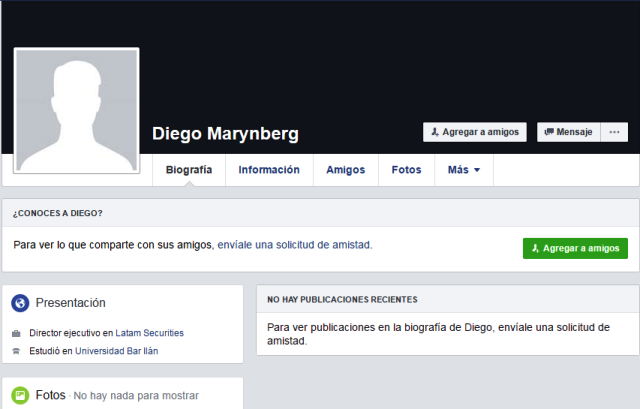Click the globe icon beside Presentación
The image size is (640, 409).
click(x=20, y=303)
